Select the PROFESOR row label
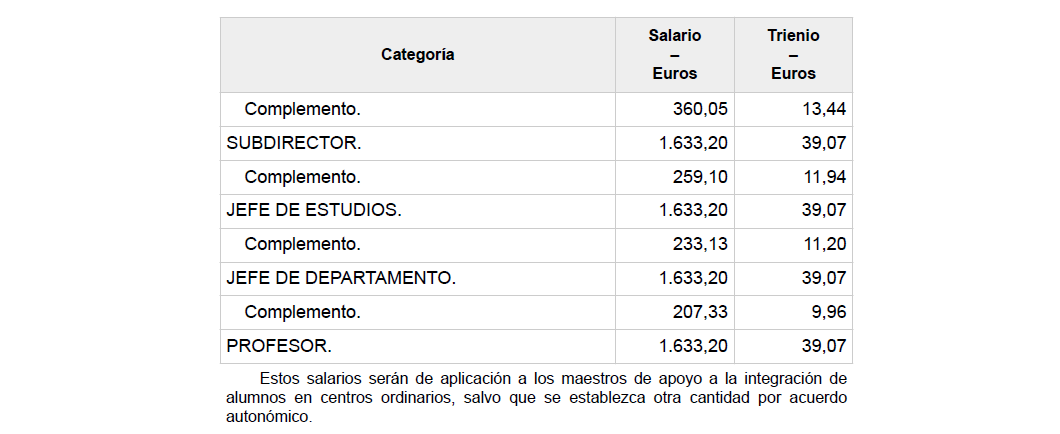This screenshot has width=1060, height=434. coord(279,346)
